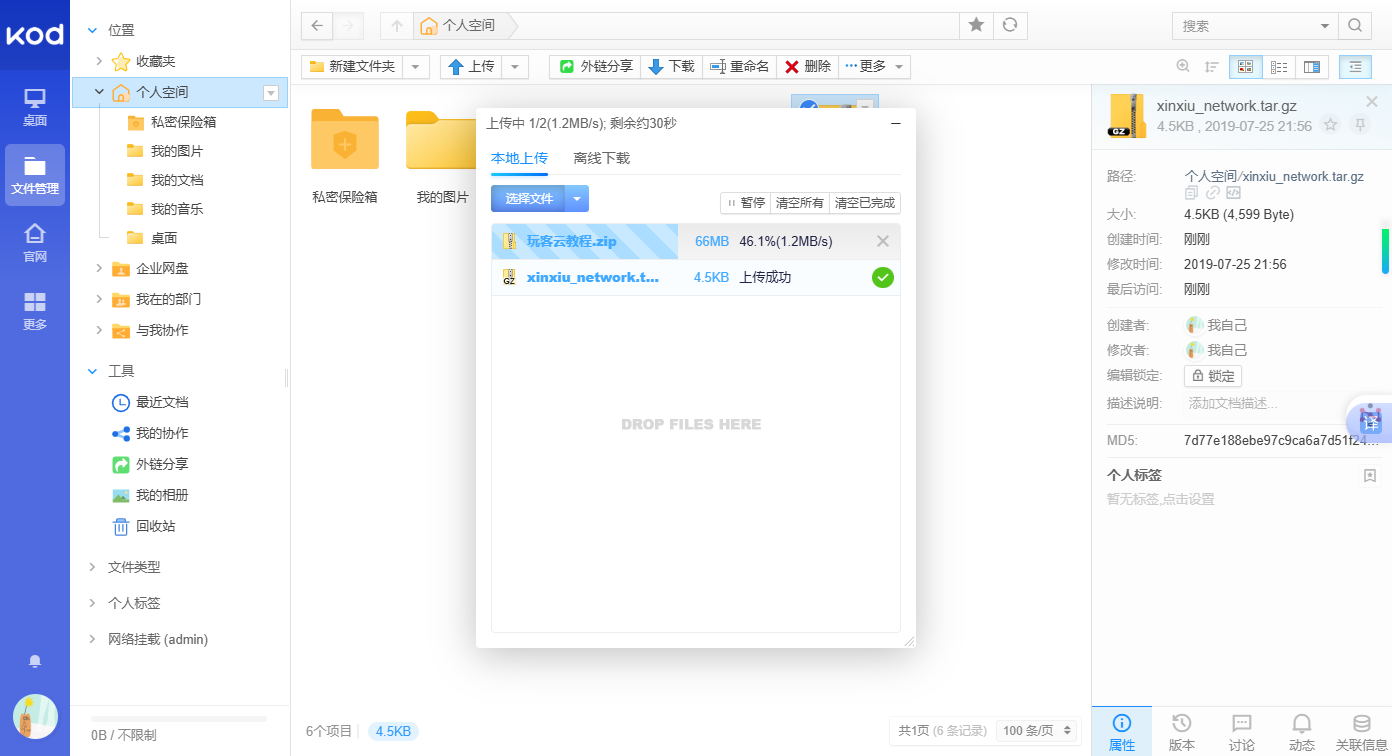Click the star icon in the address bar
Viewport: 1392px width, 756px height.
pyautogui.click(x=976, y=26)
